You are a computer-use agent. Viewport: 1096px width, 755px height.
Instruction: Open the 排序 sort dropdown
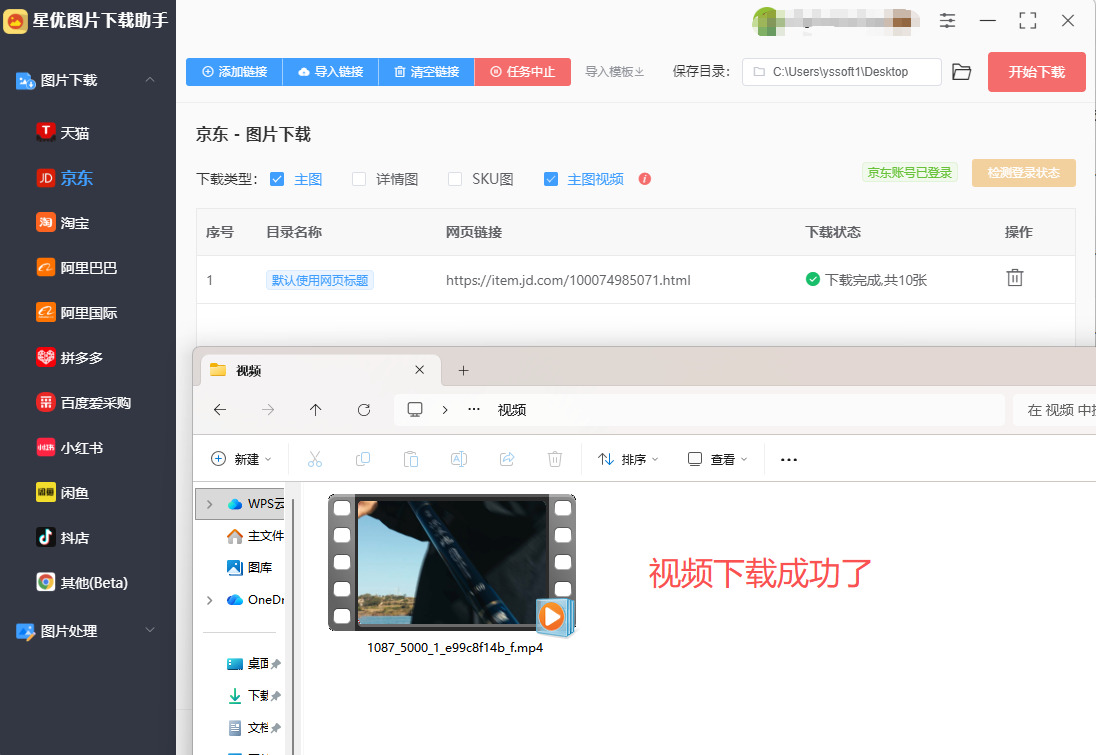[x=628, y=459]
